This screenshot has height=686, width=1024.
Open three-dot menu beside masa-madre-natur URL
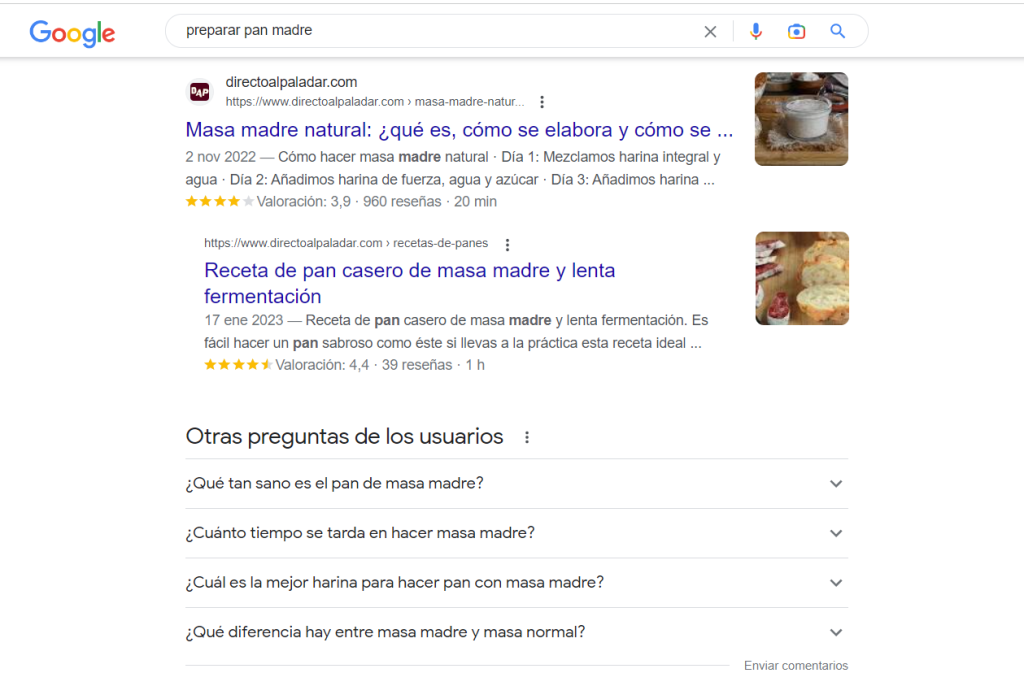(x=542, y=102)
